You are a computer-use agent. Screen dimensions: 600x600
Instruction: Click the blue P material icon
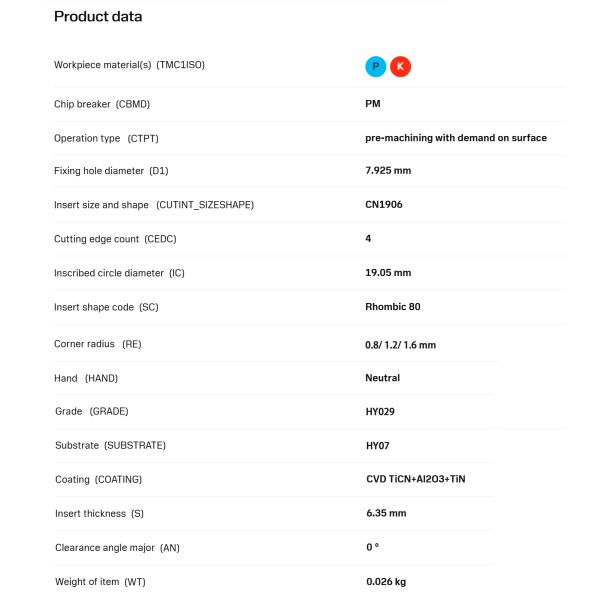[x=375, y=67]
